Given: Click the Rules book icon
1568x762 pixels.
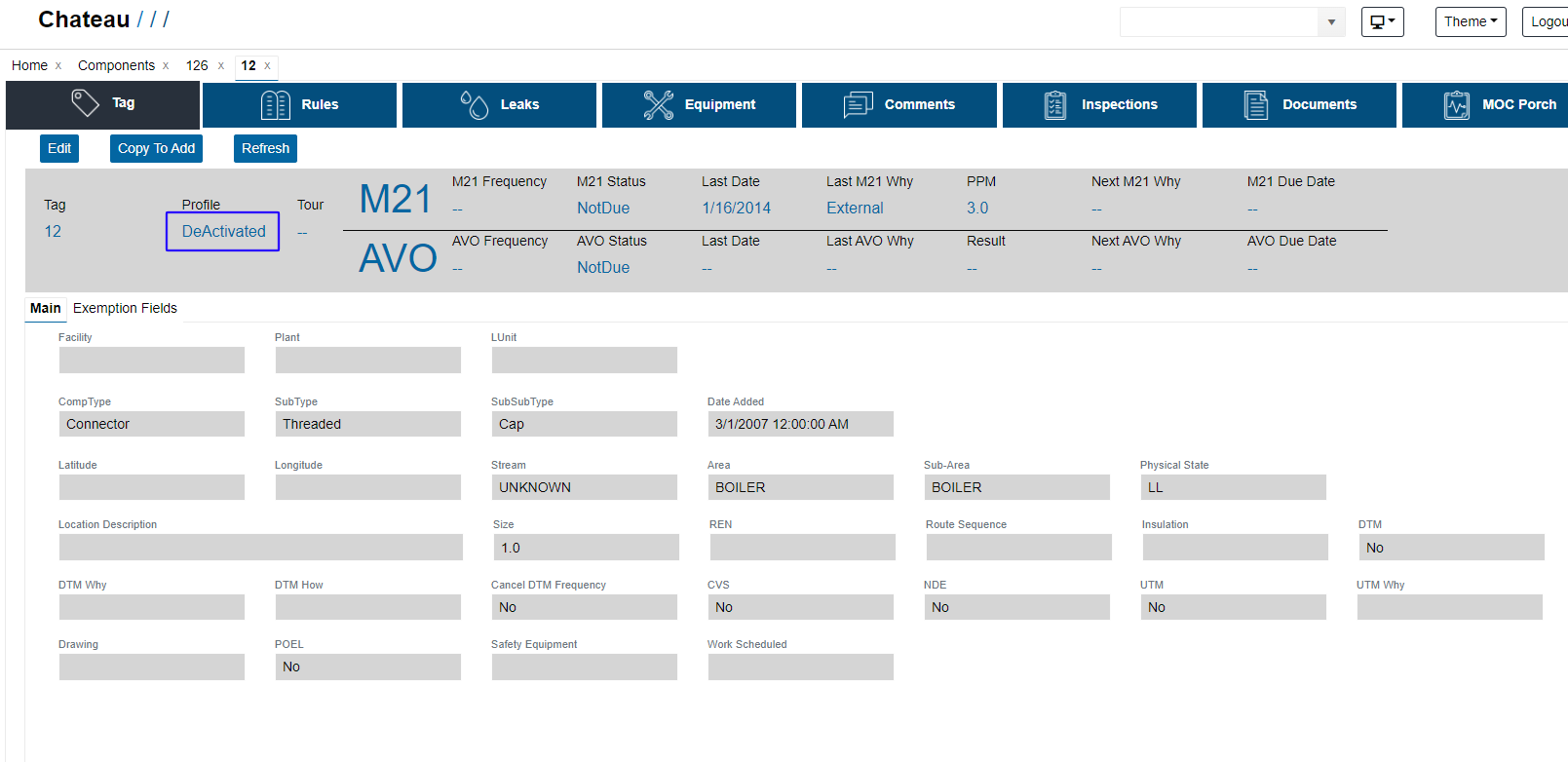Looking at the screenshot, I should coord(276,104).
